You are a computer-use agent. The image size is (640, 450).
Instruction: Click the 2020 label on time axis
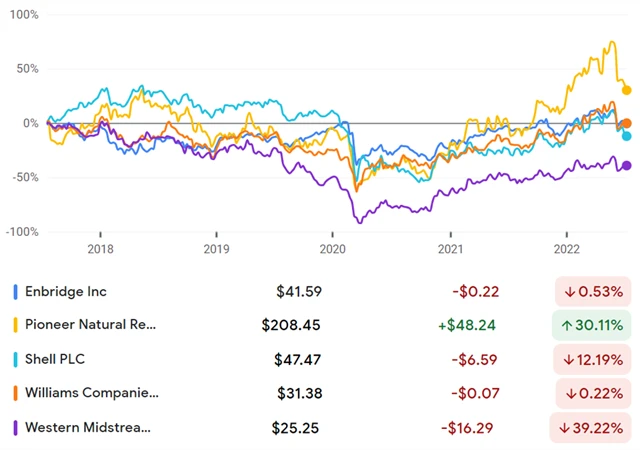332,249
